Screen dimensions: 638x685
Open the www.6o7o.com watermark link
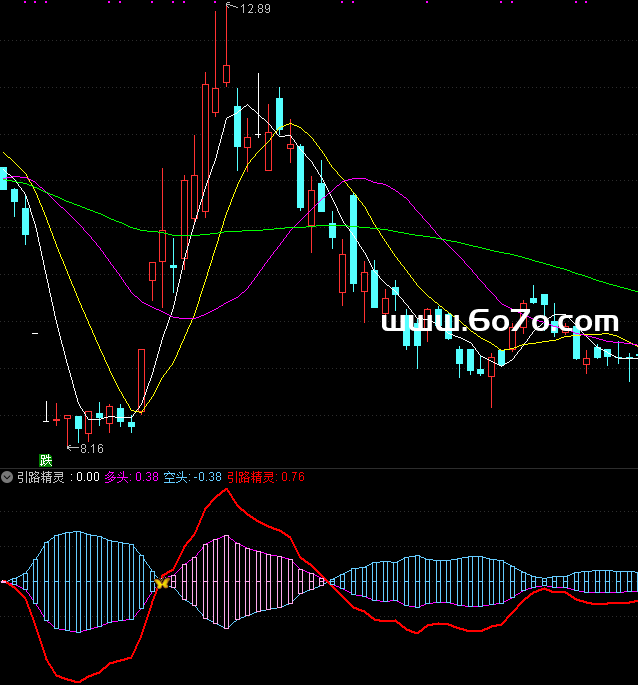click(500, 323)
